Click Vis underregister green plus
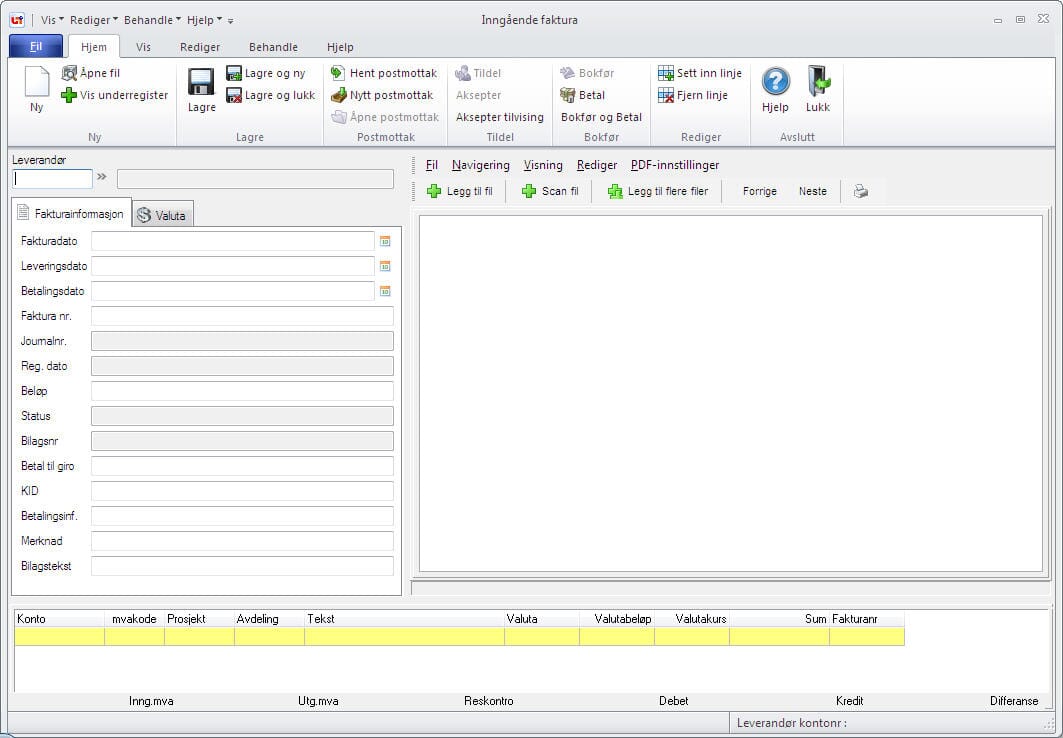1063x738 pixels. point(69,95)
